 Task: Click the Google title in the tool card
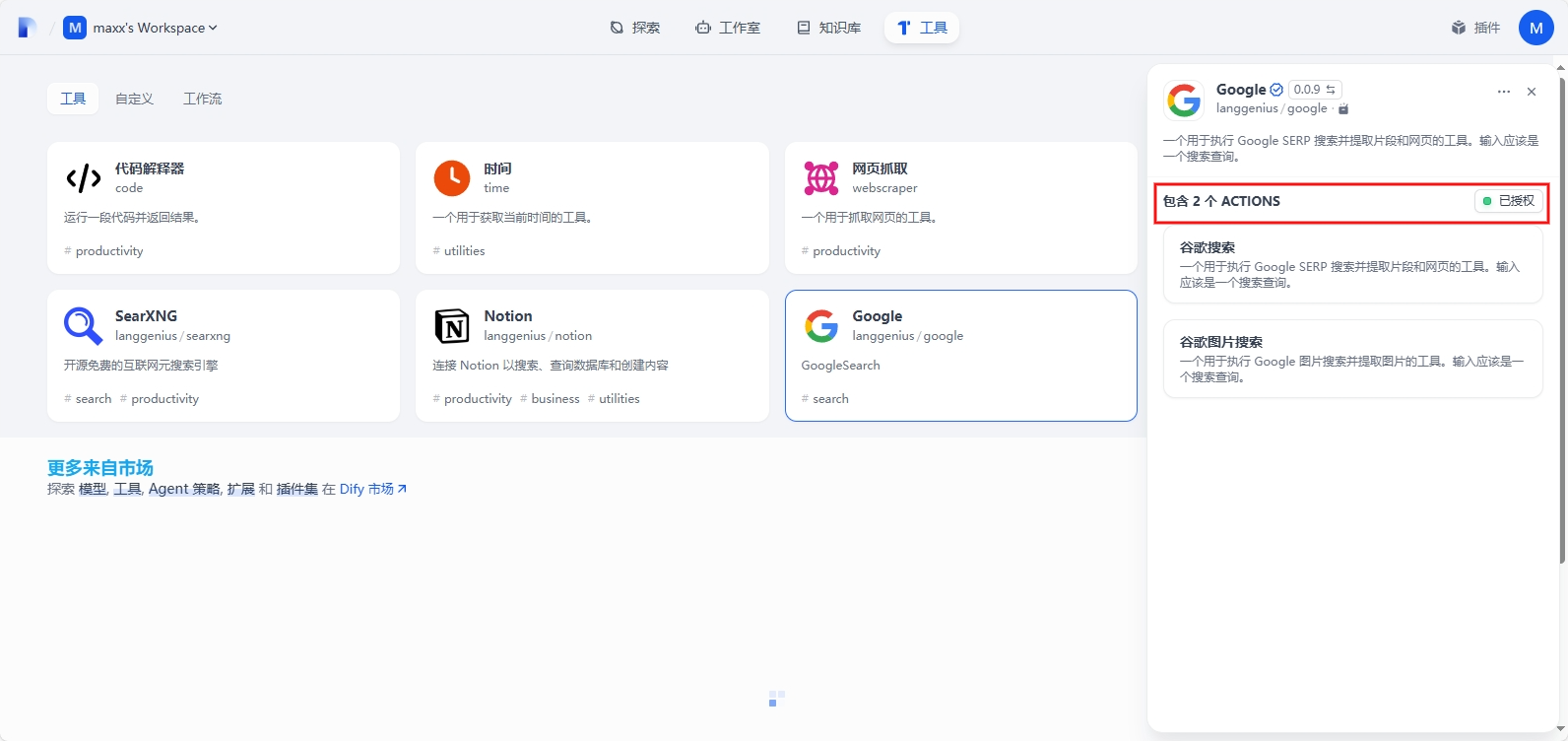(878, 316)
